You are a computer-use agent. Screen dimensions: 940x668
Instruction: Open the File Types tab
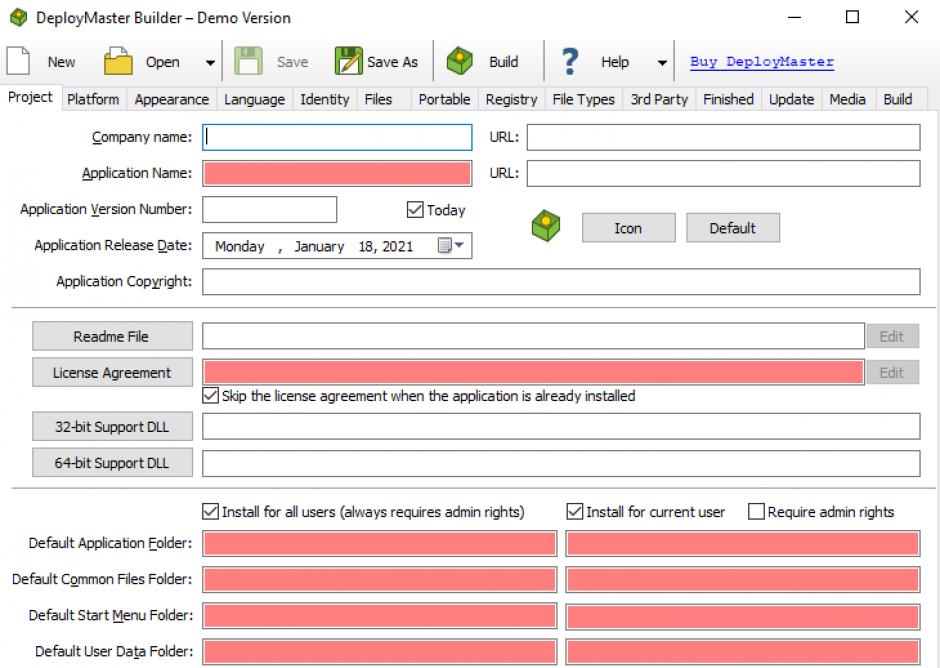tap(583, 99)
